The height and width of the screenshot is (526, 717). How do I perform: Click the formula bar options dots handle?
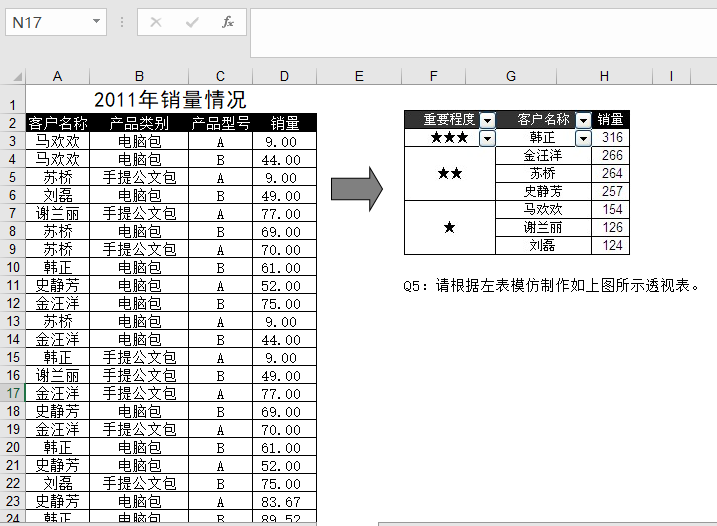point(122,22)
